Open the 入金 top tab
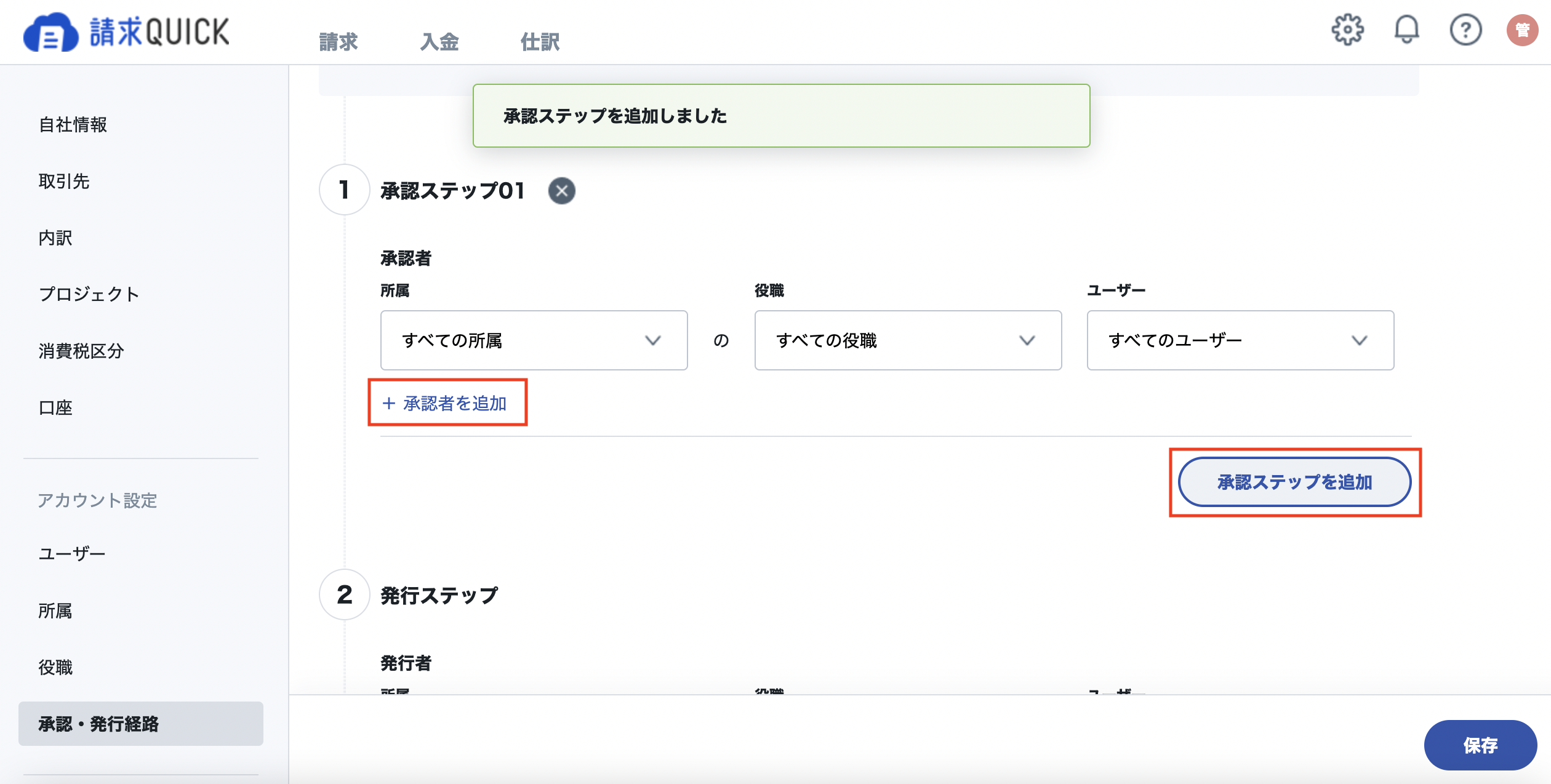This screenshot has width=1551, height=784. 439,42
